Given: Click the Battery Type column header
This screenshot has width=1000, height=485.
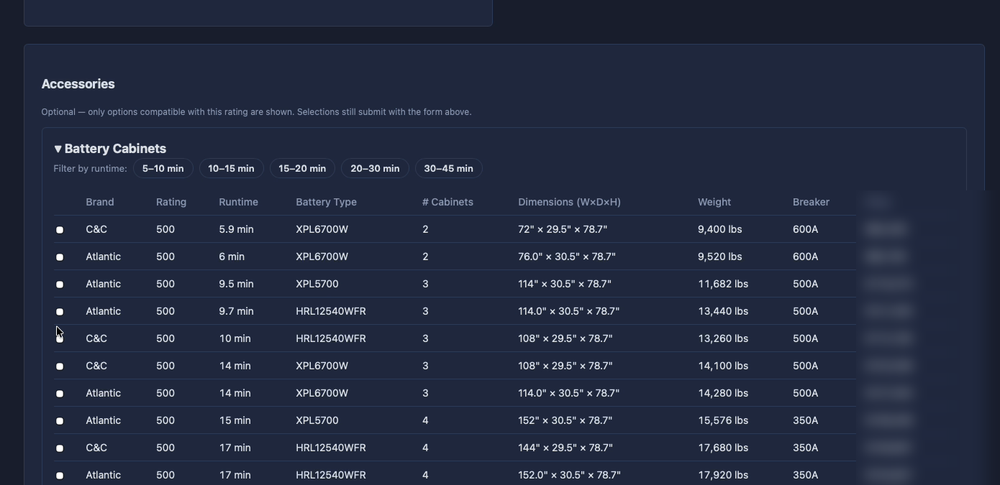Looking at the screenshot, I should (326, 202).
